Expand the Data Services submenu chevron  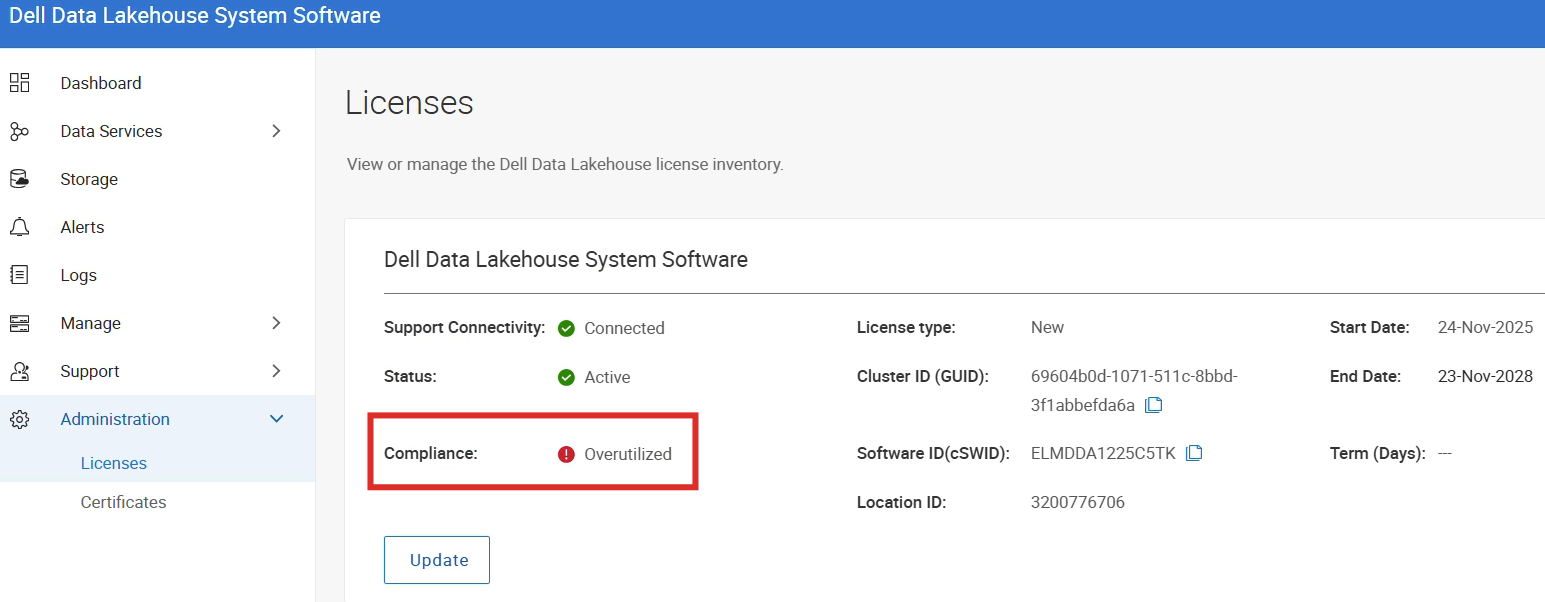click(x=277, y=131)
